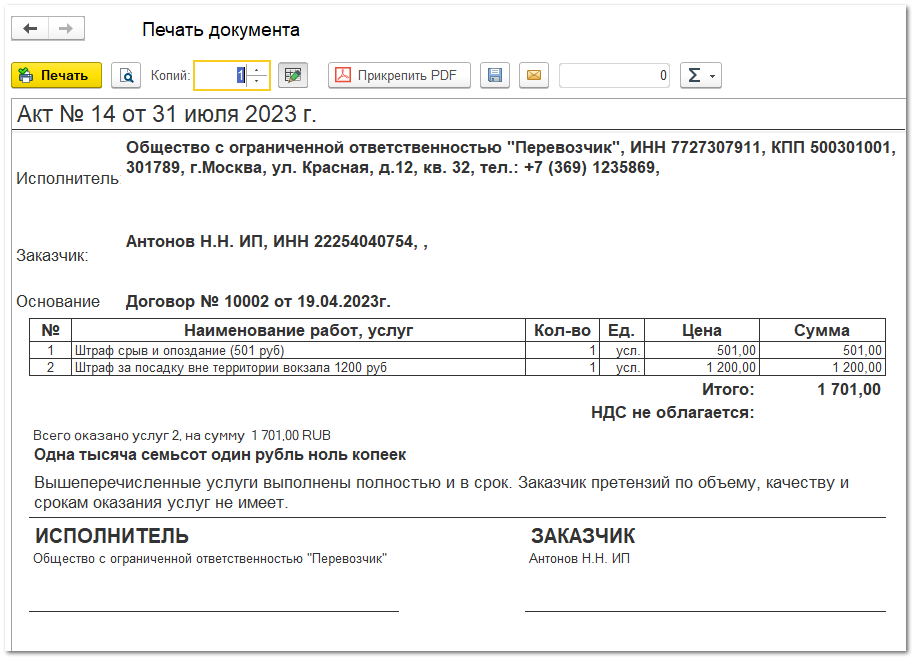This screenshot has width=915, height=660.
Task: Focus the Копий number field
Action: point(220,76)
